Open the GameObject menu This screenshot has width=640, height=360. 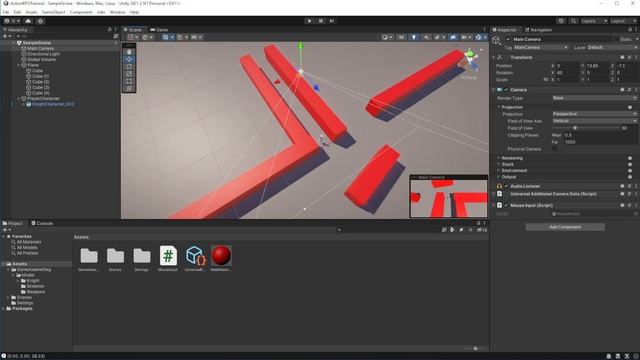coord(53,12)
